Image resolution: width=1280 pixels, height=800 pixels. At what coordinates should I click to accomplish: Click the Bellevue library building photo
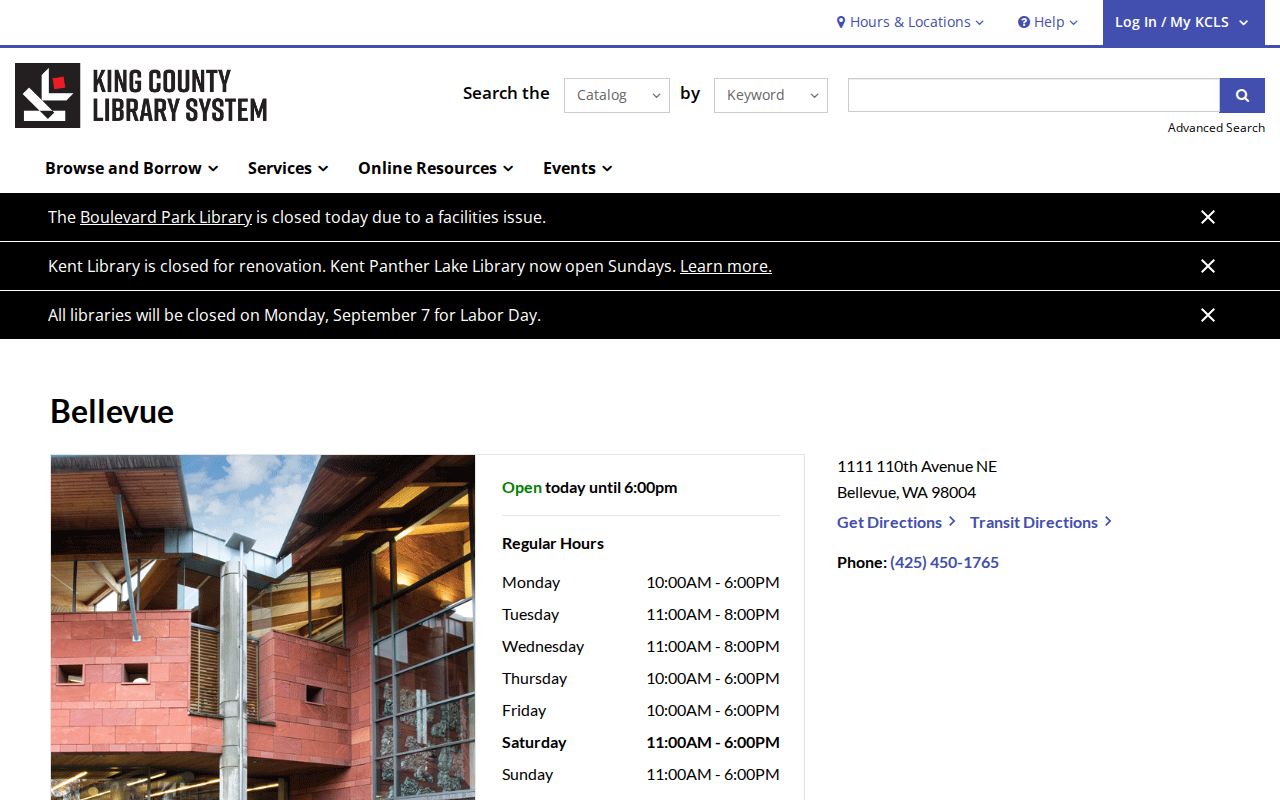[x=263, y=627]
